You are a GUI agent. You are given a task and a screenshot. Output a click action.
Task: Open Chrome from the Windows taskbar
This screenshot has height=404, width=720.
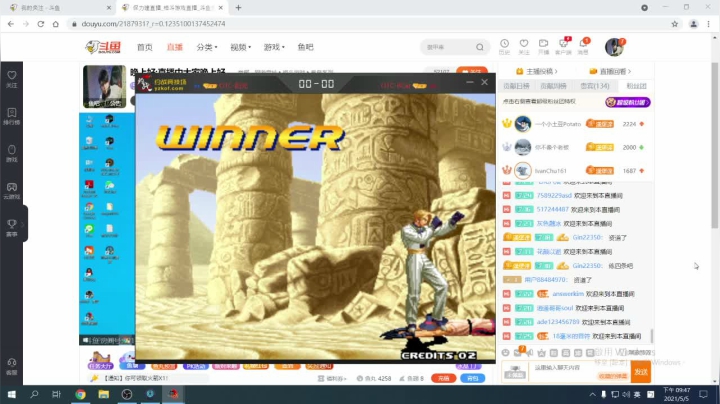coord(80,394)
